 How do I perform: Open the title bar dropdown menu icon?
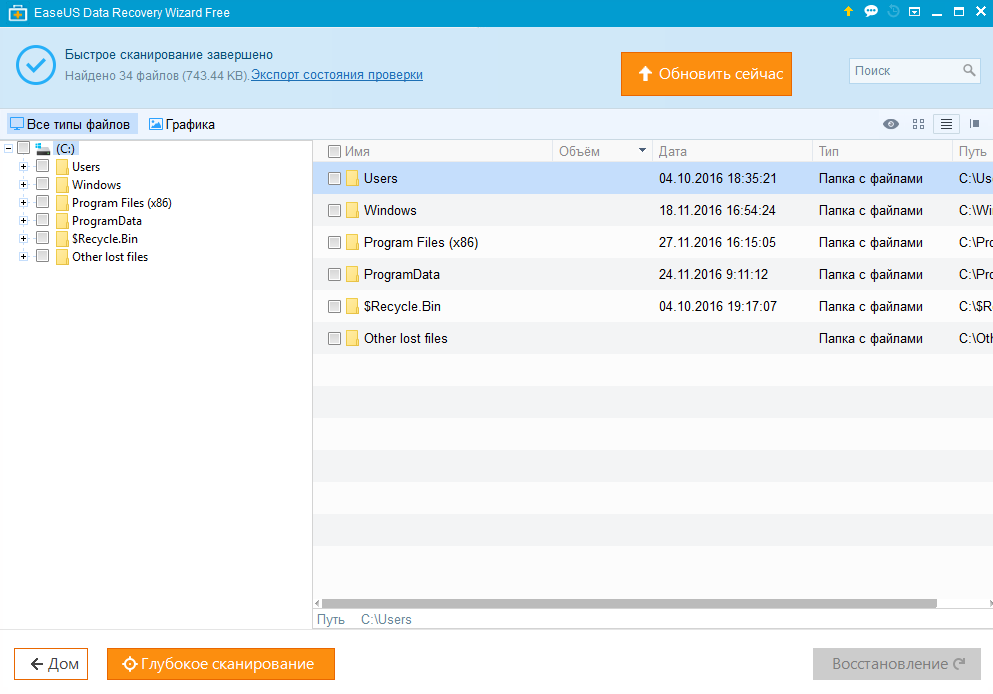pyautogui.click(x=914, y=12)
